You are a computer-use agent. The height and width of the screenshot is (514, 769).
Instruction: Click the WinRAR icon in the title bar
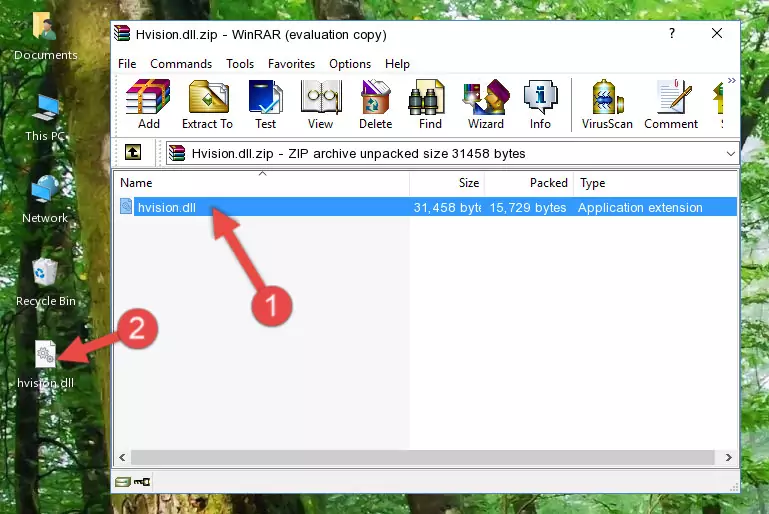pos(122,33)
